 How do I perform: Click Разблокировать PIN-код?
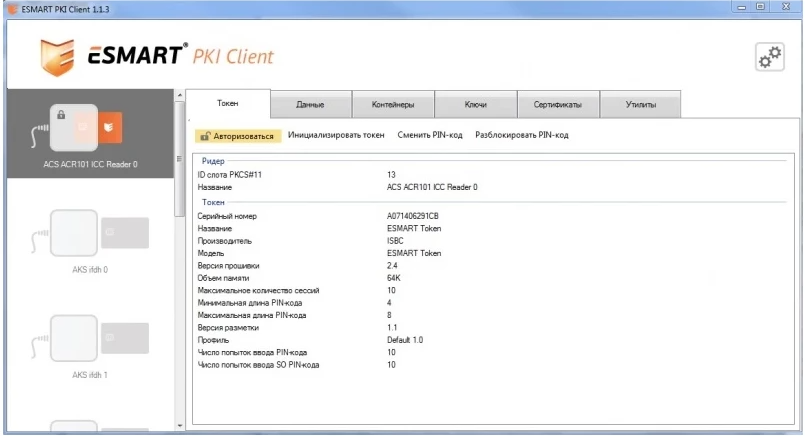click(x=522, y=135)
